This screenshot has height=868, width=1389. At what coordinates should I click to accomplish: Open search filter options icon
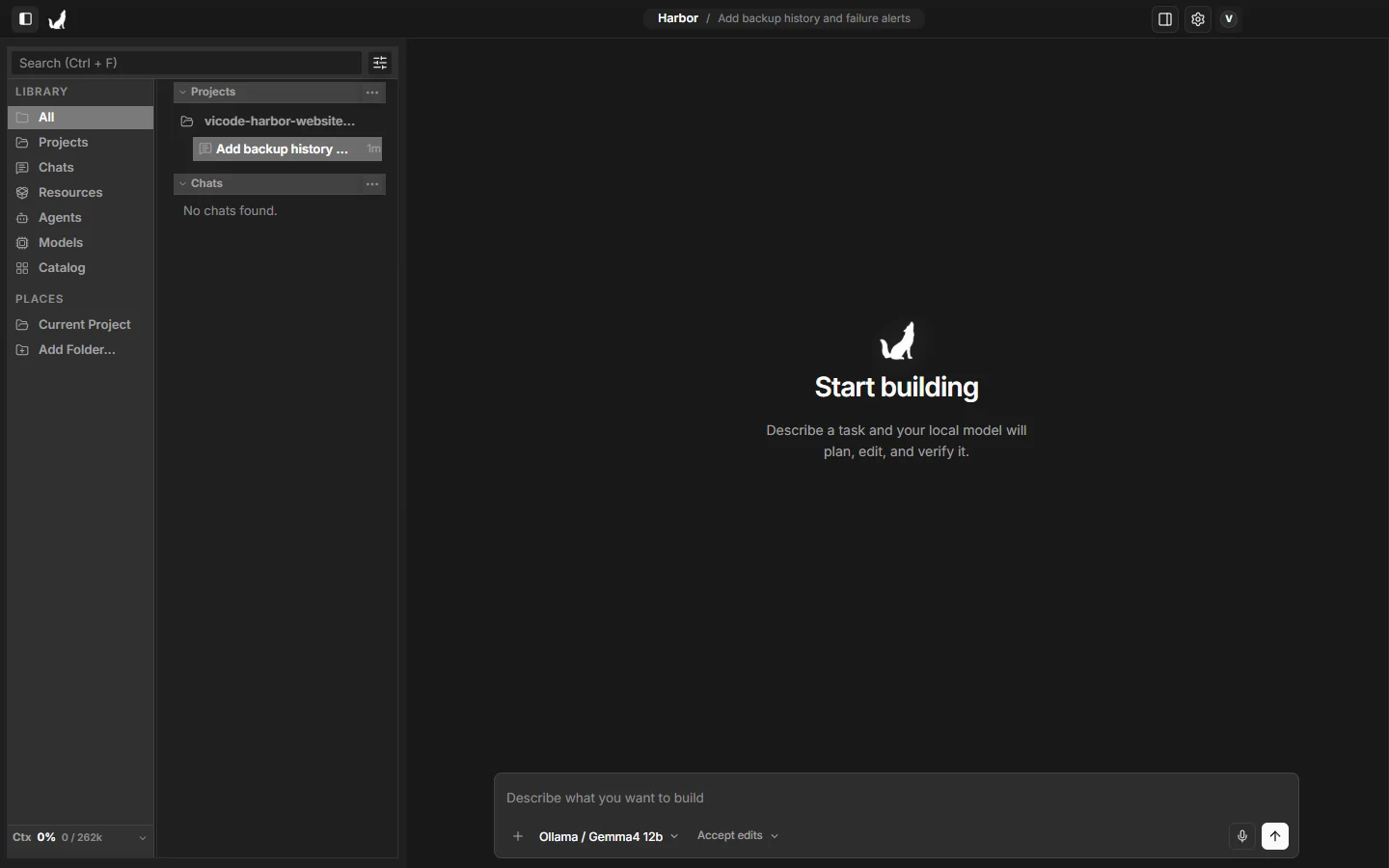coord(381,64)
